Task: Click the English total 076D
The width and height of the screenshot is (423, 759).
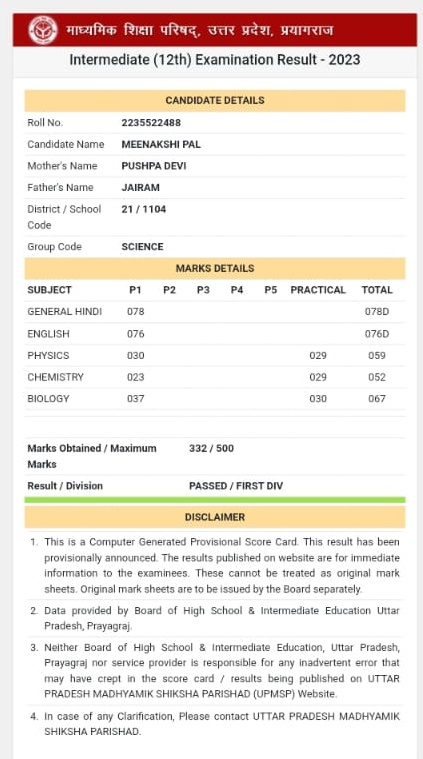Action: pos(377,334)
